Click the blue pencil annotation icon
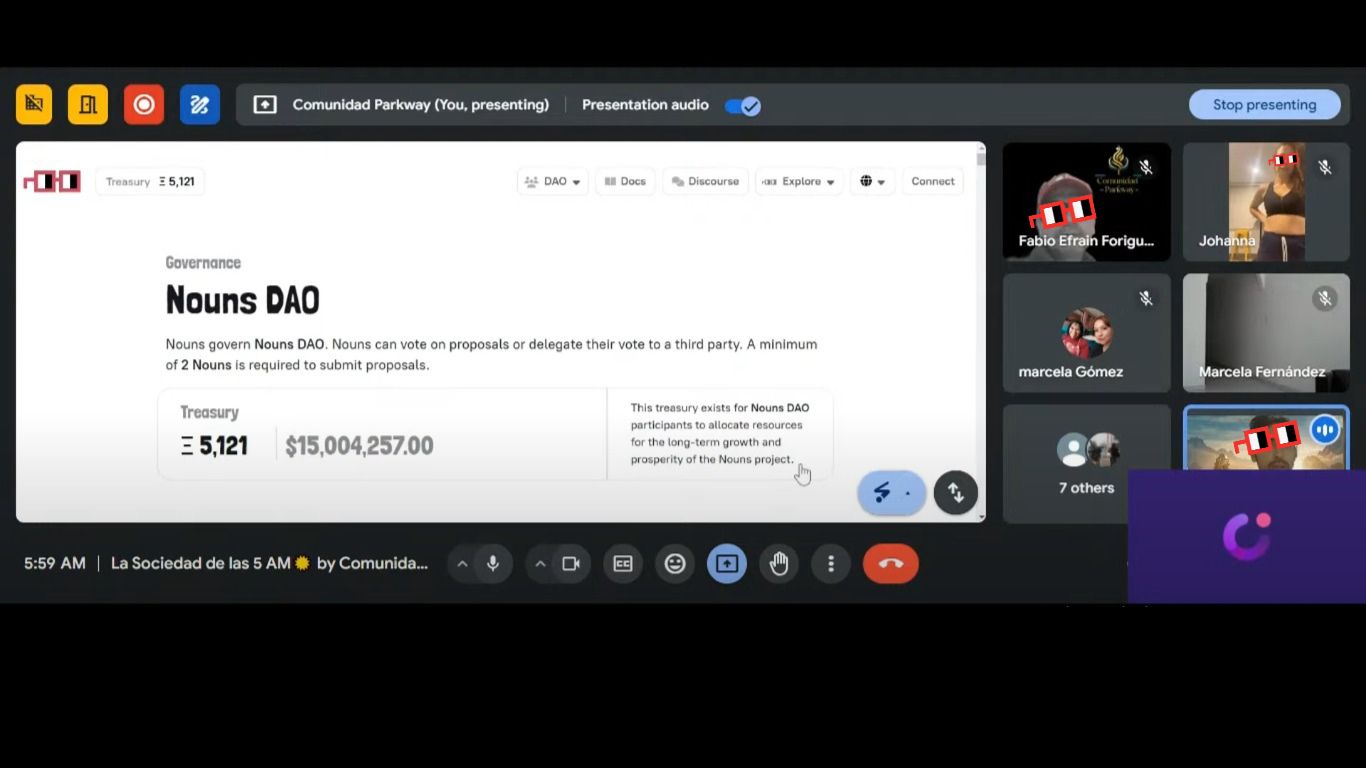This screenshot has width=1366, height=768. click(200, 104)
